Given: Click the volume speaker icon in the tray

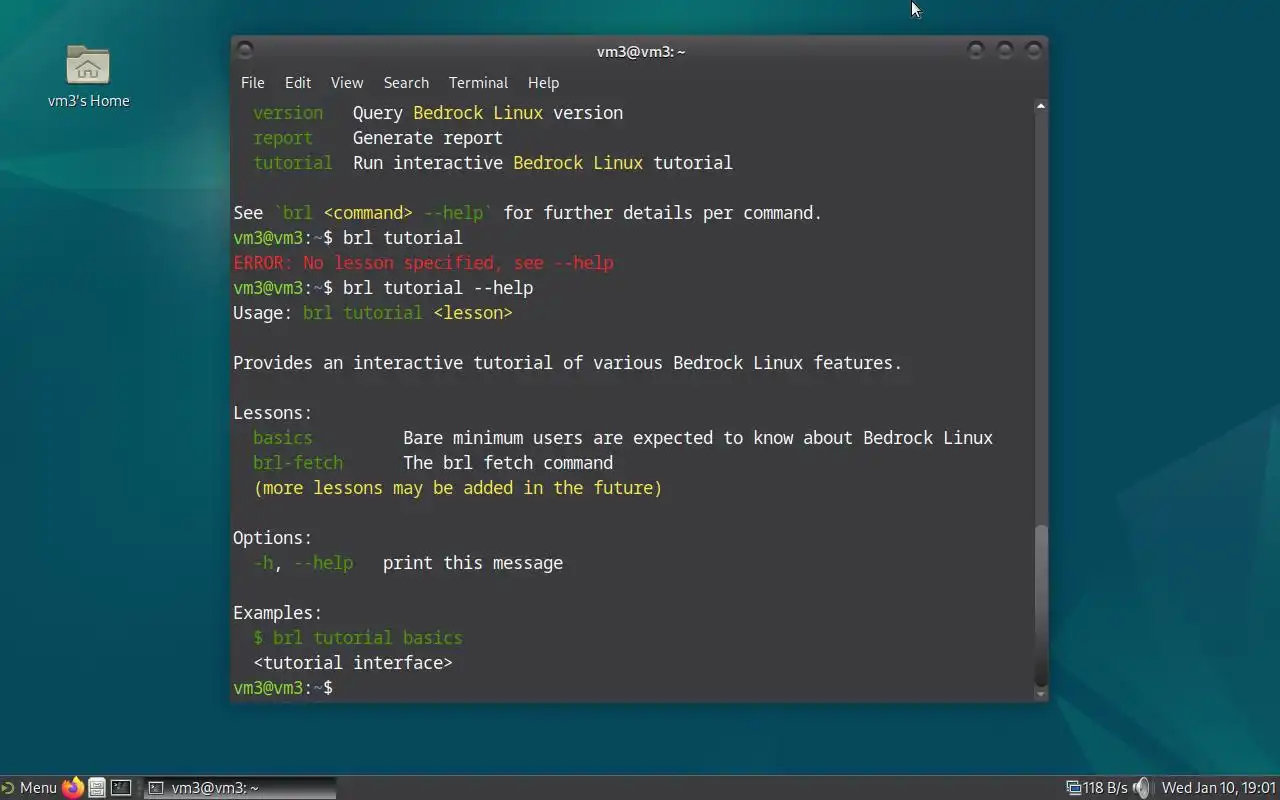Looking at the screenshot, I should (1141, 787).
